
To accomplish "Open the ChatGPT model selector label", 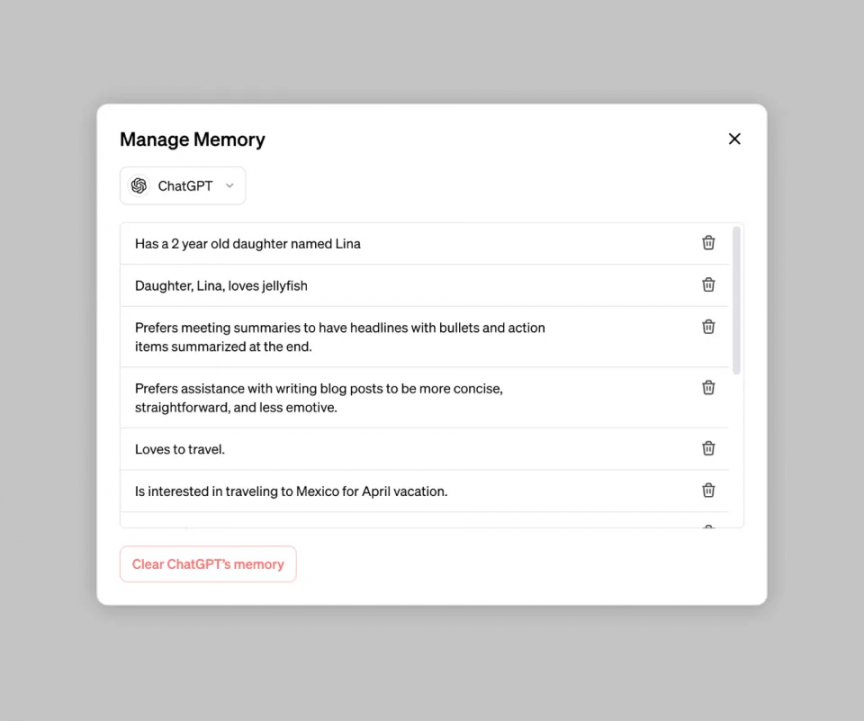I will click(185, 186).
